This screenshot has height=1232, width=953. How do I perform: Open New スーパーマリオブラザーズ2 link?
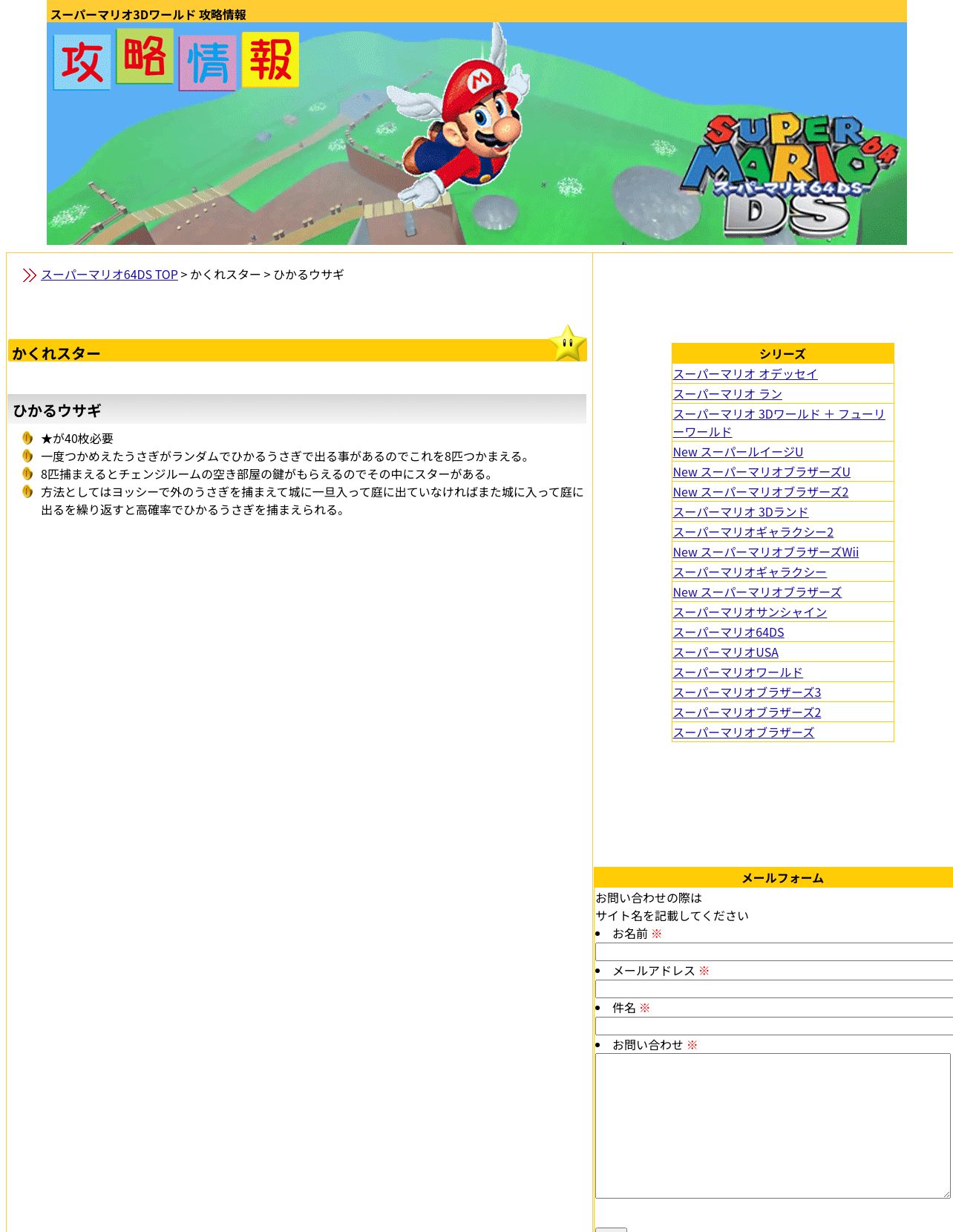tap(761, 492)
